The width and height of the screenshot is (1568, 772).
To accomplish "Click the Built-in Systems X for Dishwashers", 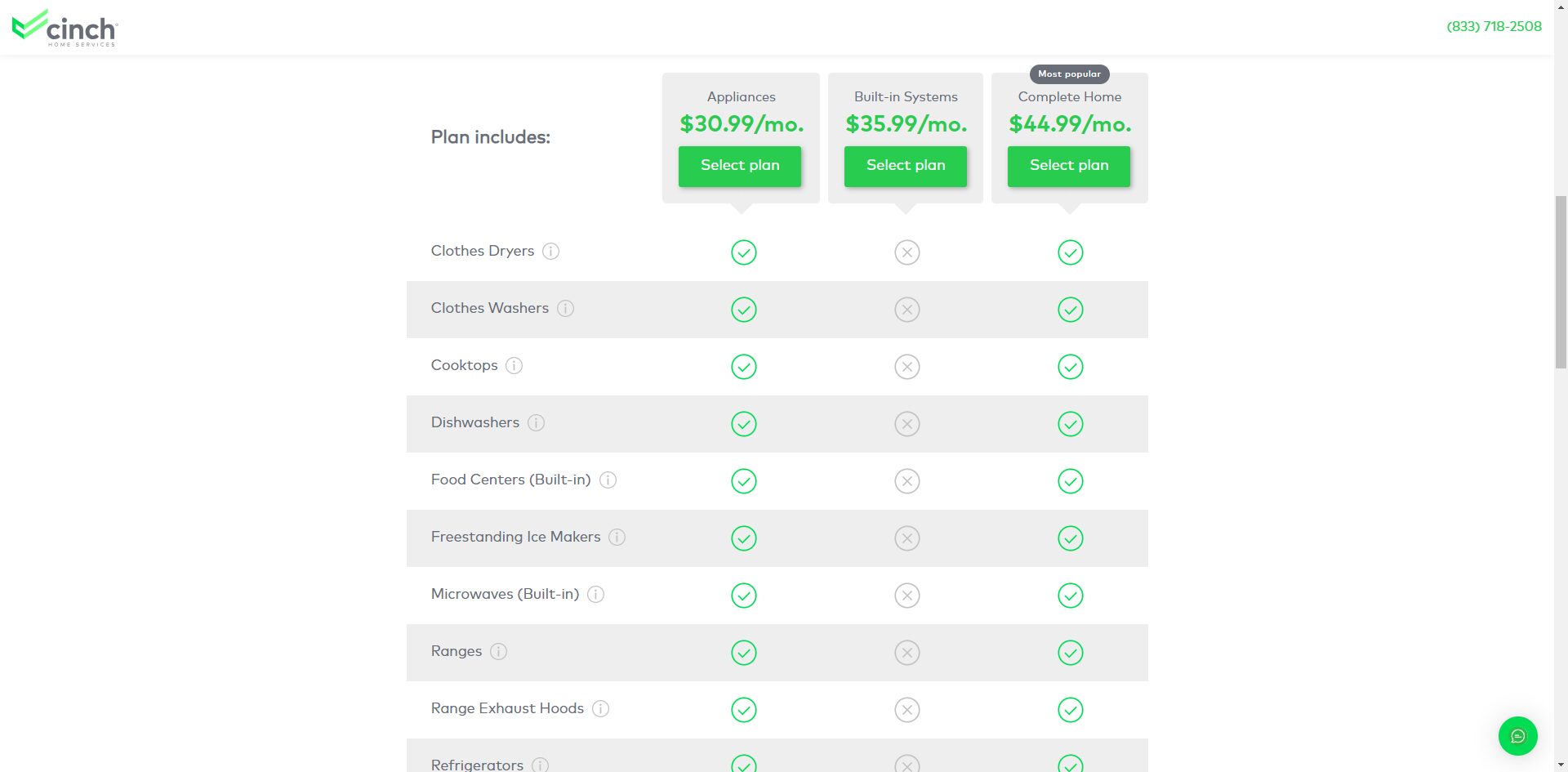I will [906, 424].
